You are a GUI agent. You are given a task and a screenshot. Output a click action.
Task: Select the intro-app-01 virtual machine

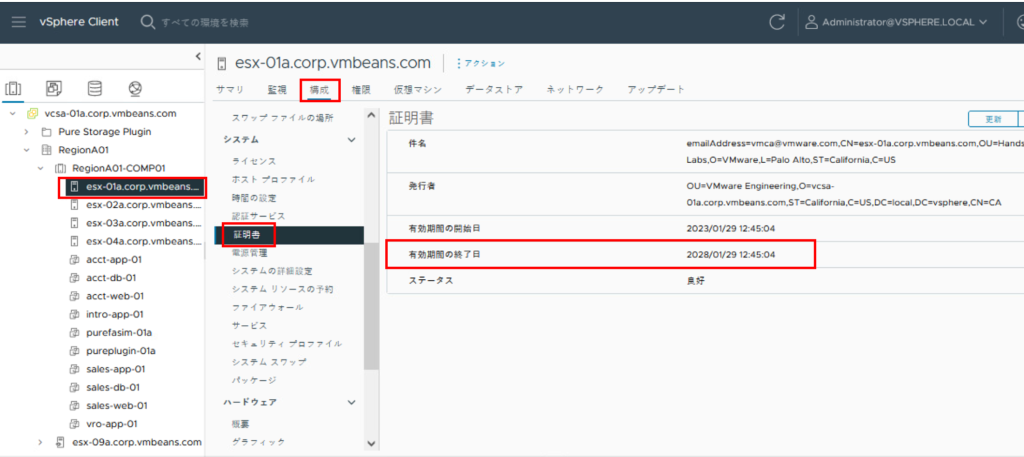[114, 315]
